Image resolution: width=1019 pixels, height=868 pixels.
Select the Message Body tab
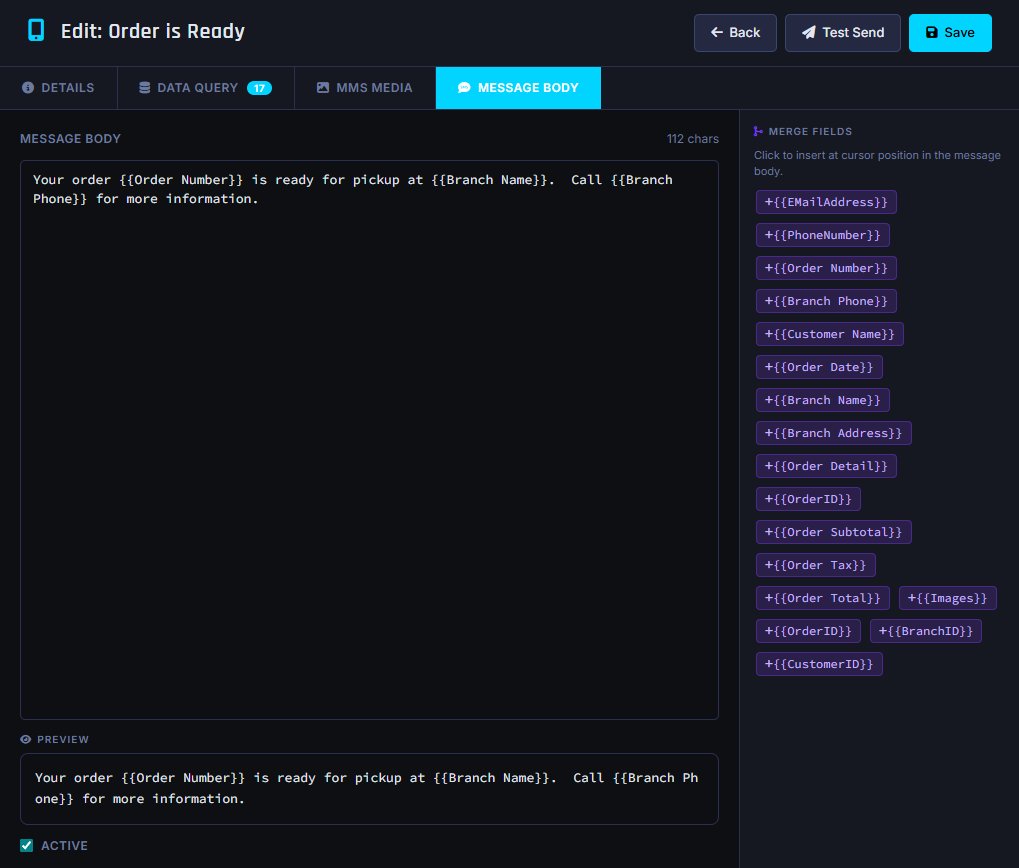coord(518,88)
